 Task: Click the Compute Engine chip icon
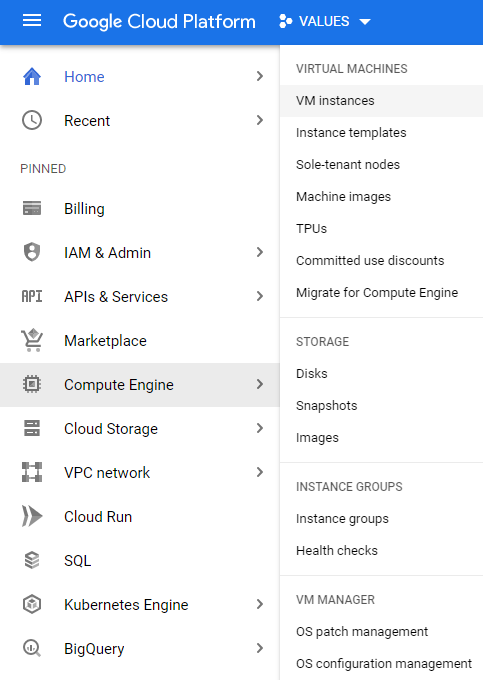pyautogui.click(x=32, y=384)
